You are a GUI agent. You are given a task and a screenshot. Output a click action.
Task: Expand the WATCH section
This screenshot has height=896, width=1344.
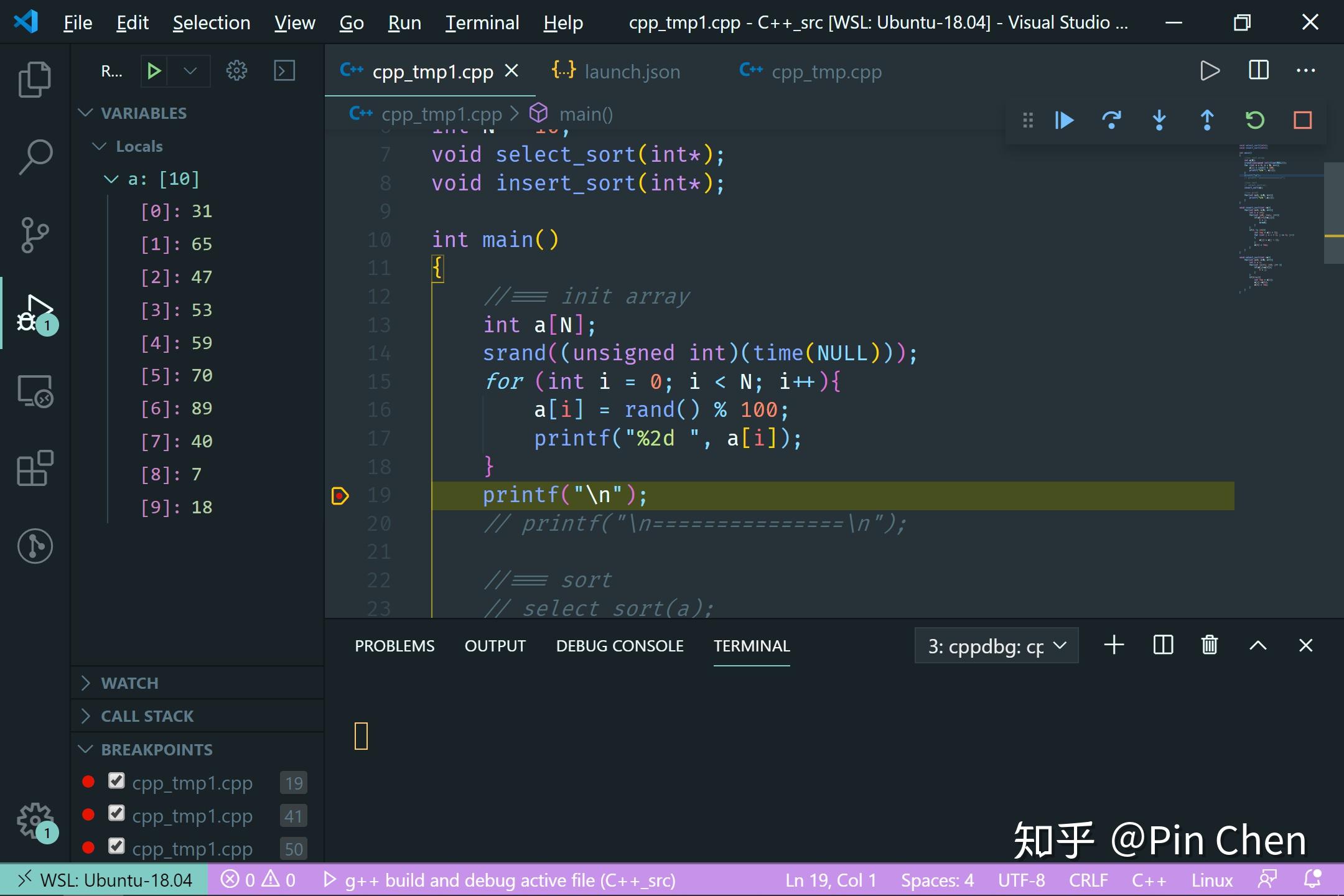click(86, 683)
